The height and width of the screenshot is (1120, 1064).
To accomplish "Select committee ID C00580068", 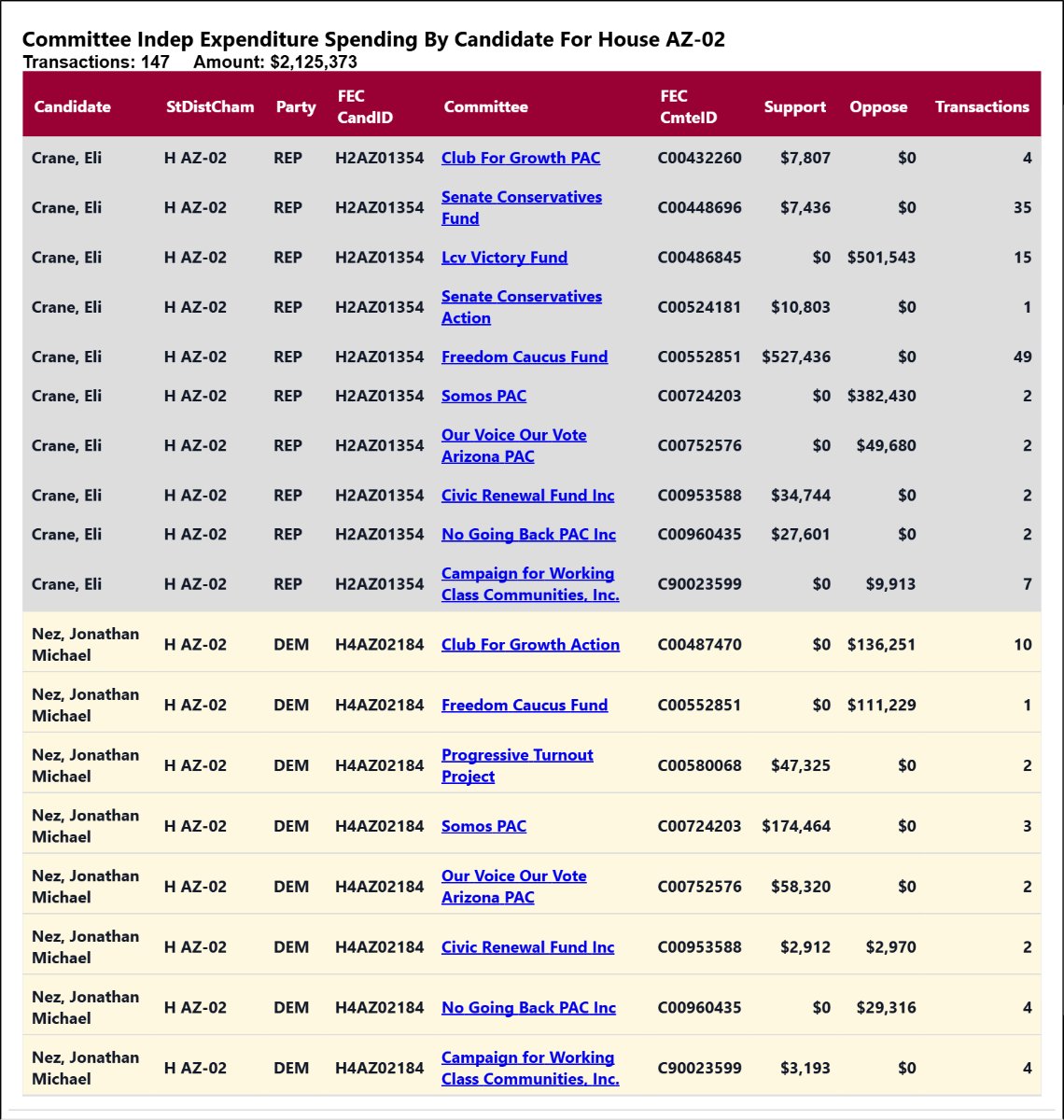I will (x=700, y=765).
